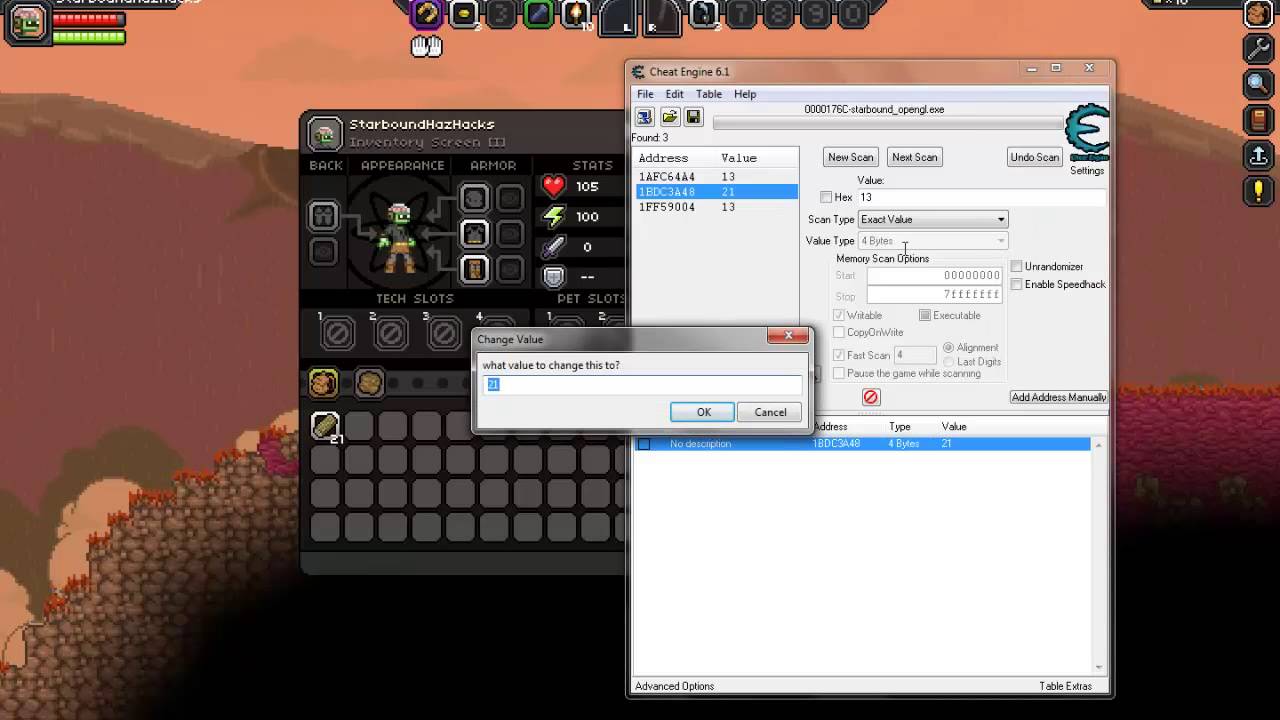
Task: Click the memory scan Stop address field
Action: [x=934, y=295]
